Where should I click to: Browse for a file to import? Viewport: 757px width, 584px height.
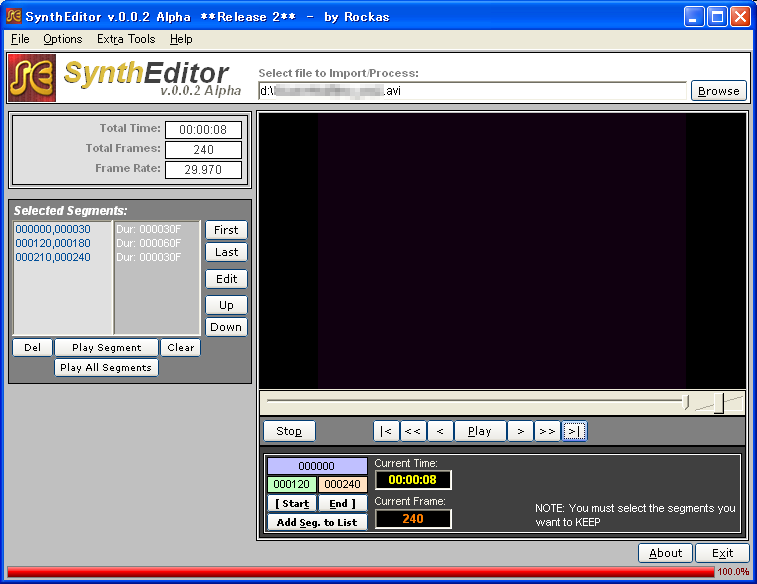[x=718, y=91]
